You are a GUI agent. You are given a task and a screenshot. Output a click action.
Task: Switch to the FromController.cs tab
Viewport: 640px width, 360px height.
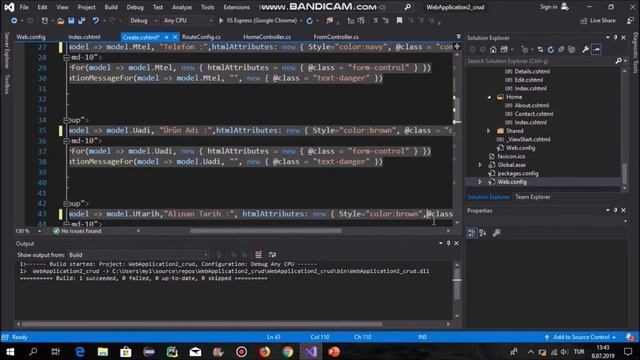[336, 37]
